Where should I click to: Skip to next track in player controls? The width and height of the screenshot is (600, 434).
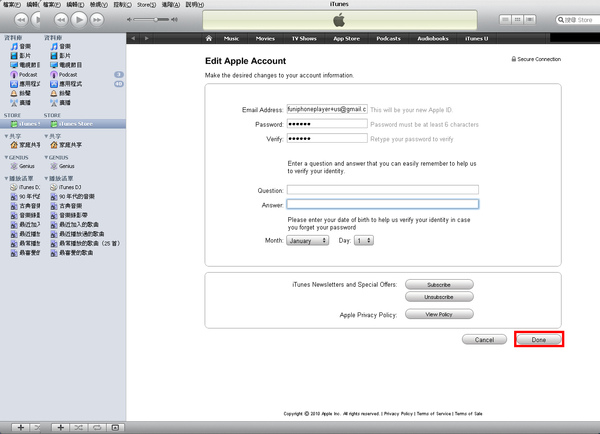pos(97,20)
